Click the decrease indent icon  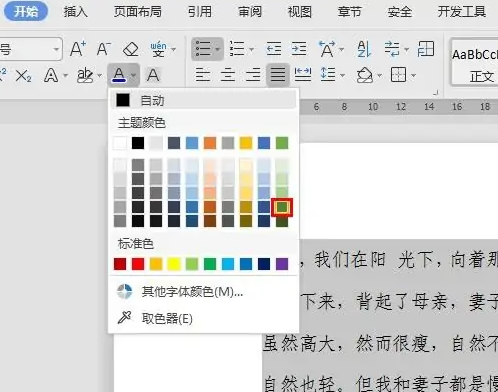(274, 49)
